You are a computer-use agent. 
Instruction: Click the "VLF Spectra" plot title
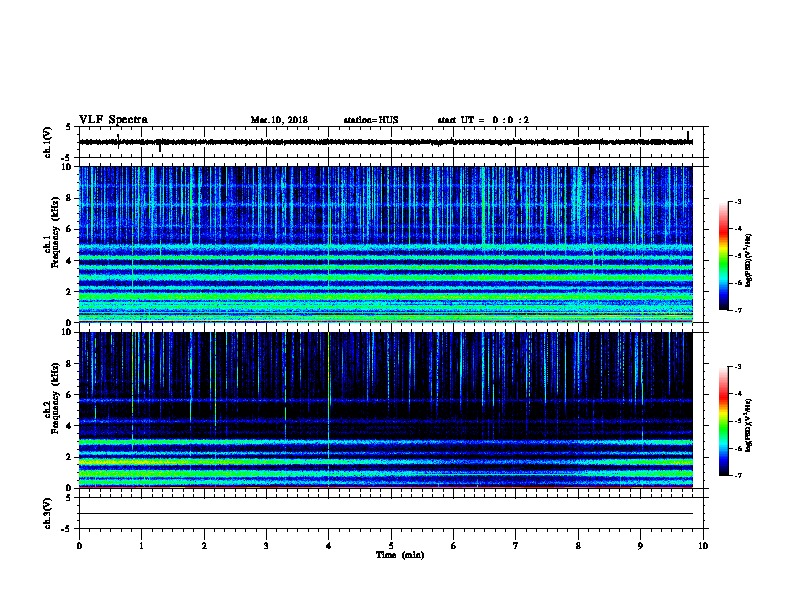click(x=113, y=120)
